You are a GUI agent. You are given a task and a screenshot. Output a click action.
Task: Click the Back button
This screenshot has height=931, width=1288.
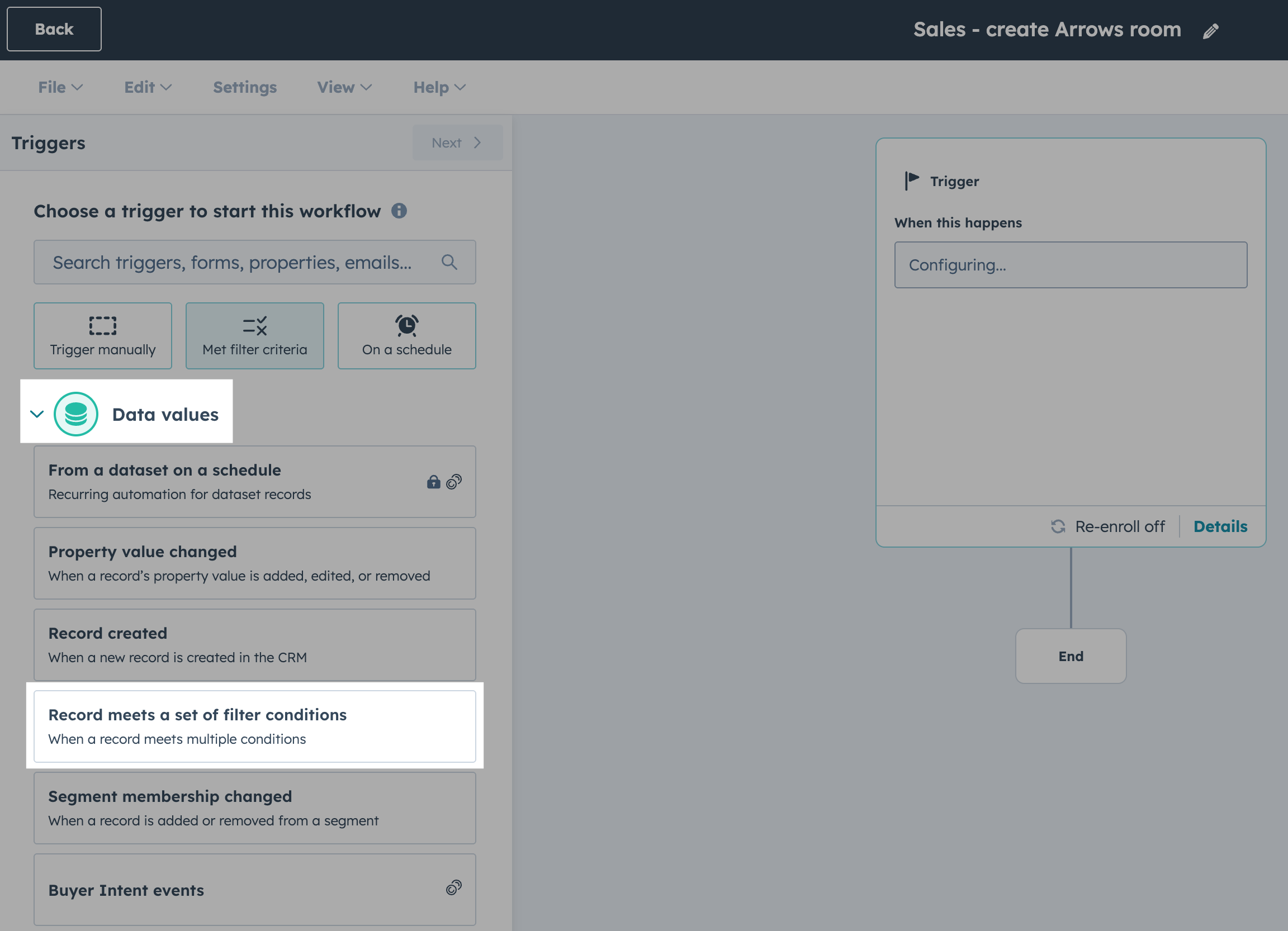(54, 29)
